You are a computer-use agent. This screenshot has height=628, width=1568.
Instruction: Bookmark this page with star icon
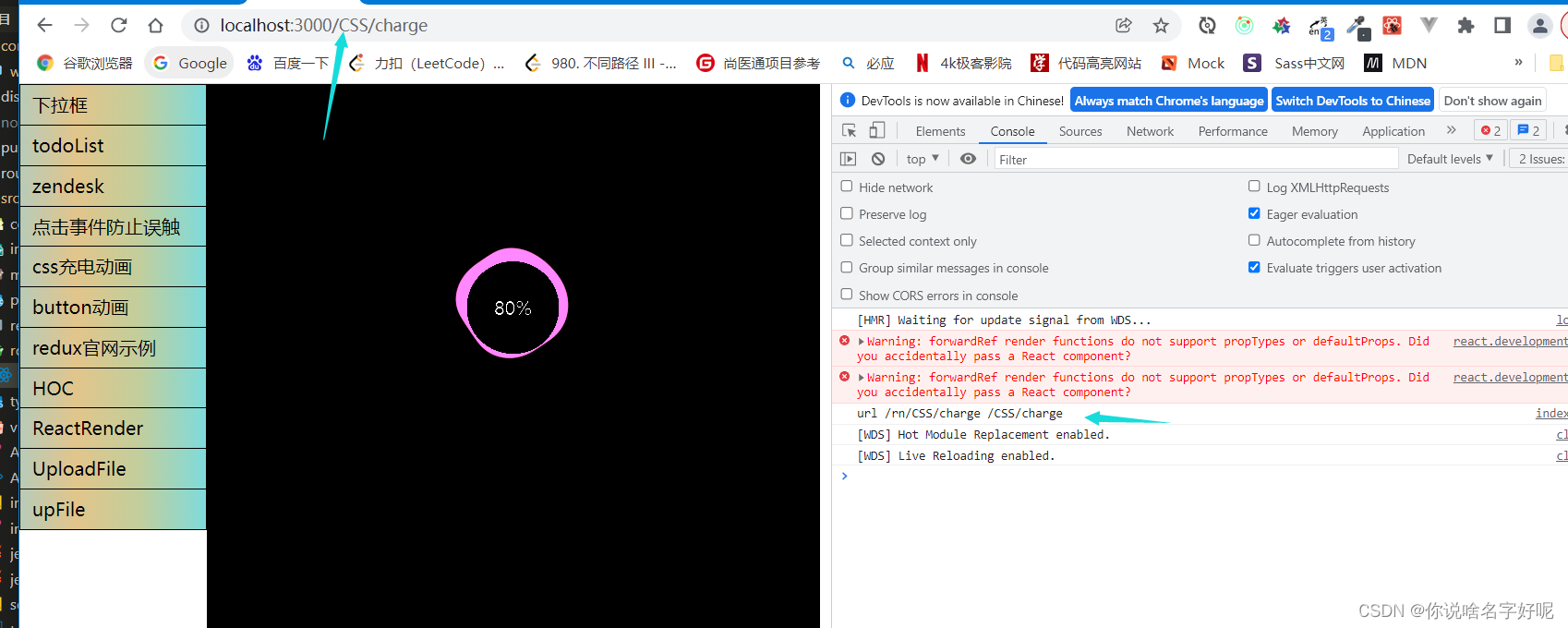click(1161, 26)
